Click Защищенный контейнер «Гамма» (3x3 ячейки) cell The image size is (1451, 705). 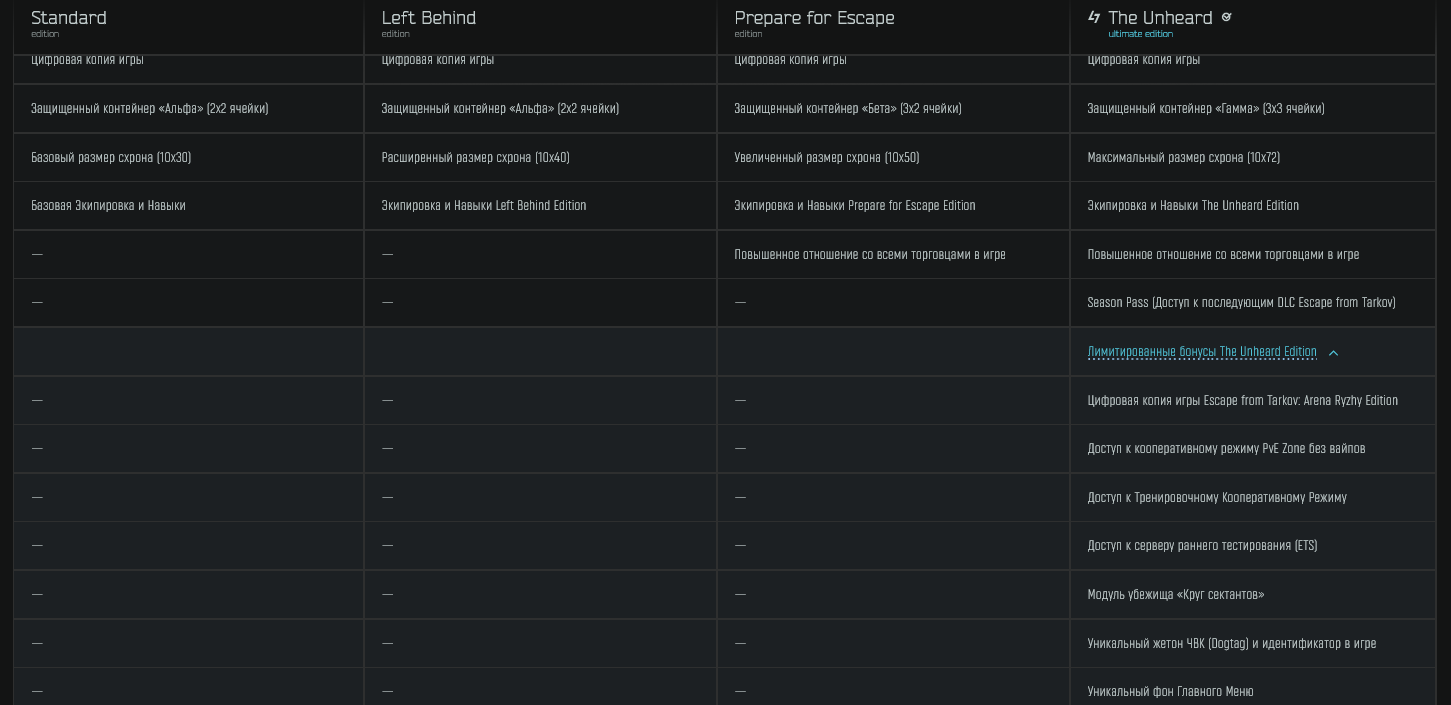[x=1205, y=109]
